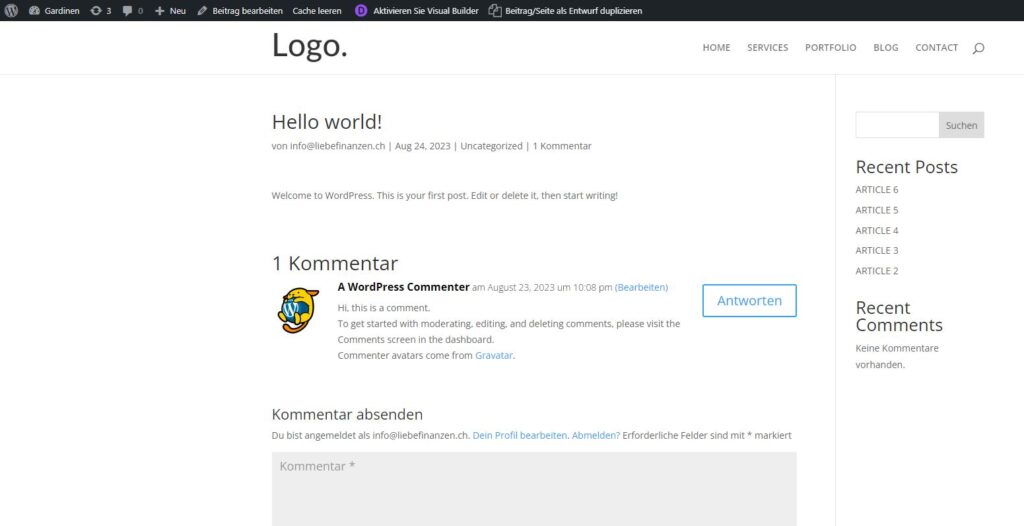Edit post via Beitrag bearbeiten
The width and height of the screenshot is (1024, 526).
(240, 10)
